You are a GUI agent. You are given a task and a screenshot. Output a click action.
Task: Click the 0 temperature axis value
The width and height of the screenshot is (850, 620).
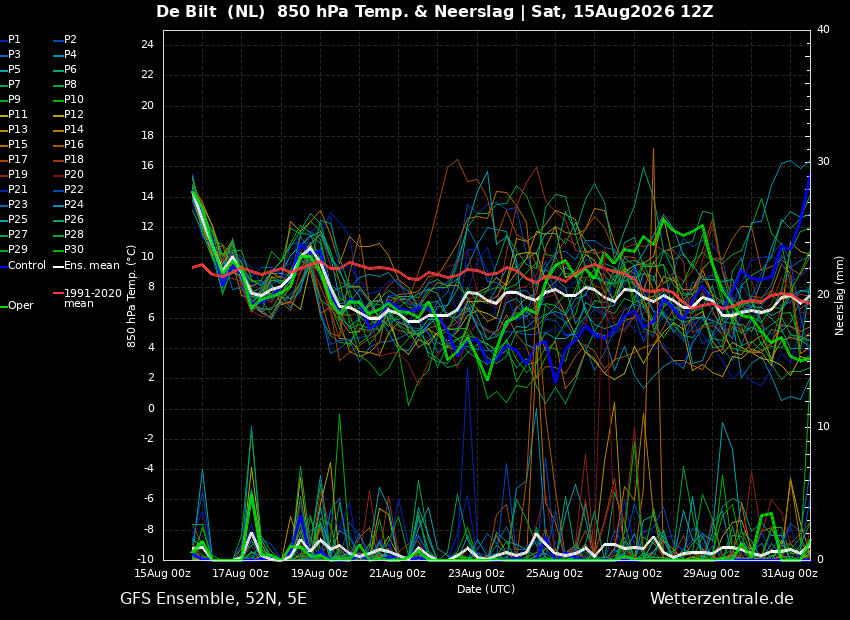(x=151, y=409)
